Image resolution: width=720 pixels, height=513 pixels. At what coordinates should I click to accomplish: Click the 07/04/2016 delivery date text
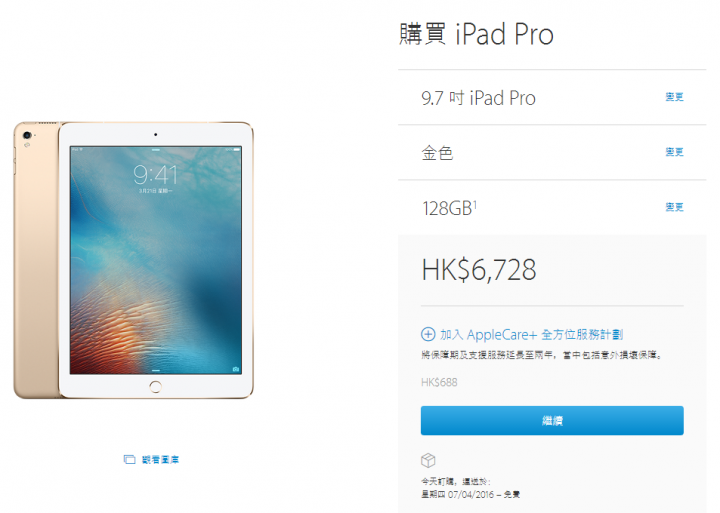tap(471, 494)
